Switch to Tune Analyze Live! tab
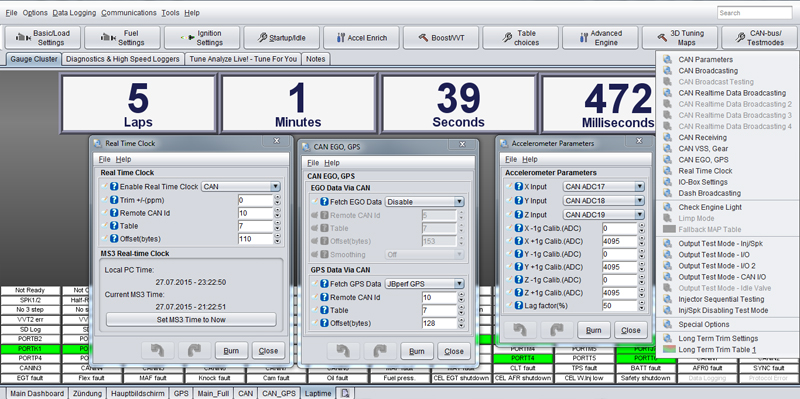Image resolution: width=800 pixels, height=399 pixels. click(x=243, y=59)
